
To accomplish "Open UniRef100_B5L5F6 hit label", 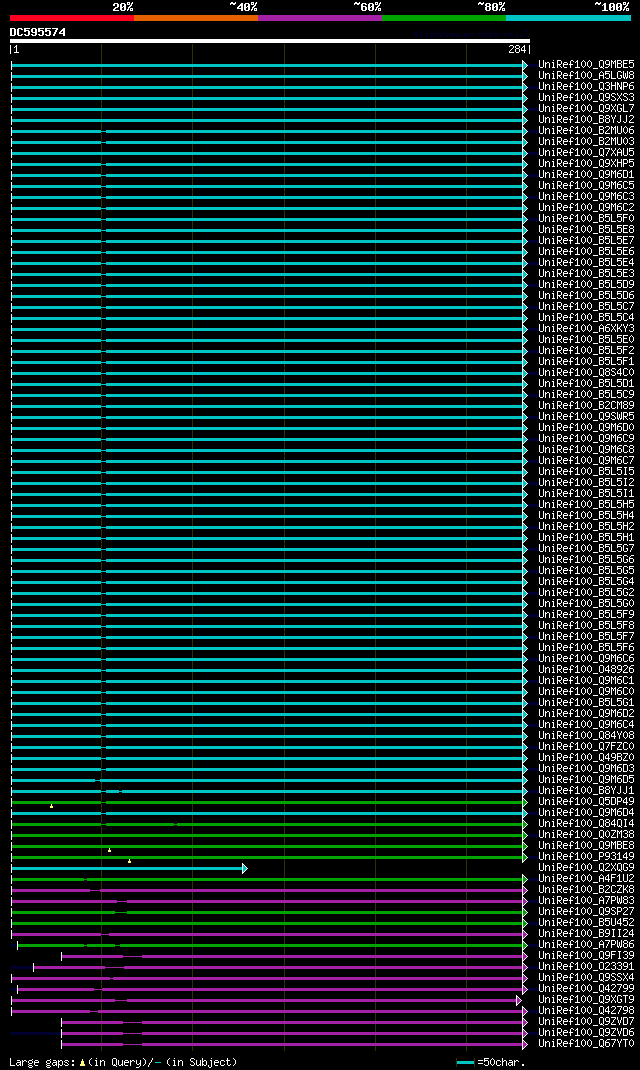I will (x=586, y=648).
